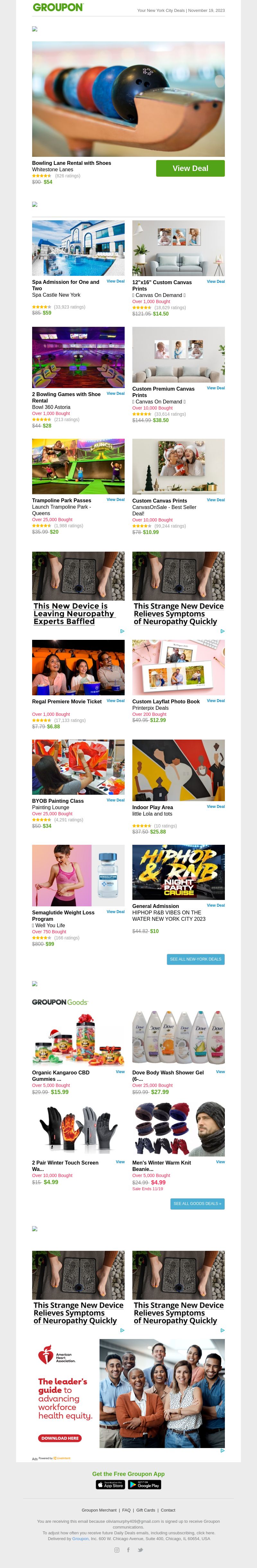Screen dimensions: 257x1568
Task: Click SEE ALL NEW-YORK DEALS button
Action: click(196, 959)
